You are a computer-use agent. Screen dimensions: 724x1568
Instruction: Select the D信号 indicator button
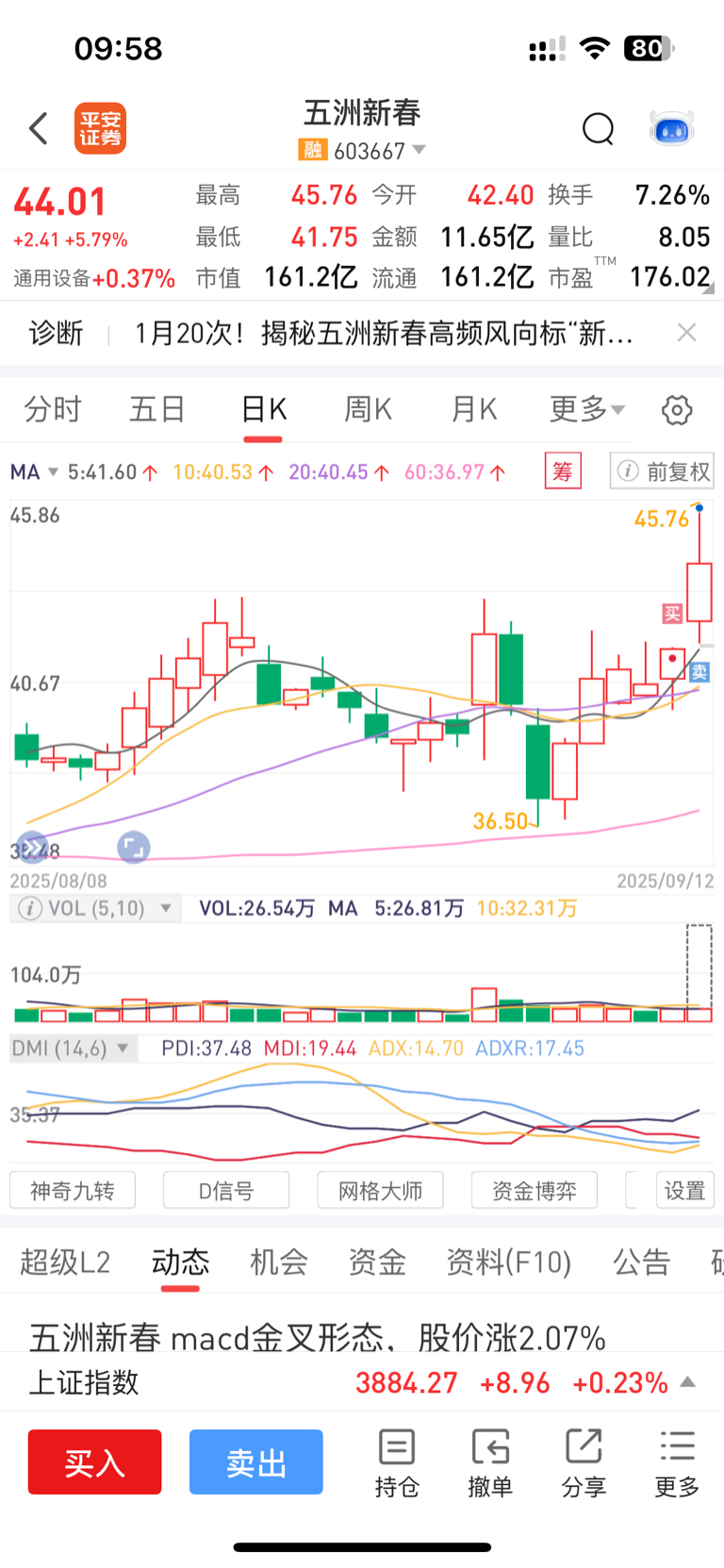coord(226,1190)
